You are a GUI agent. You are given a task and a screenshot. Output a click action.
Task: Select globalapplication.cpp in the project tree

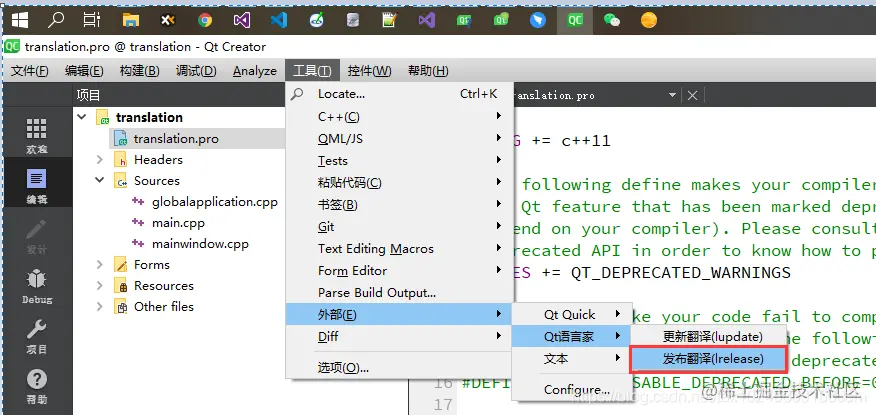[x=215, y=202]
